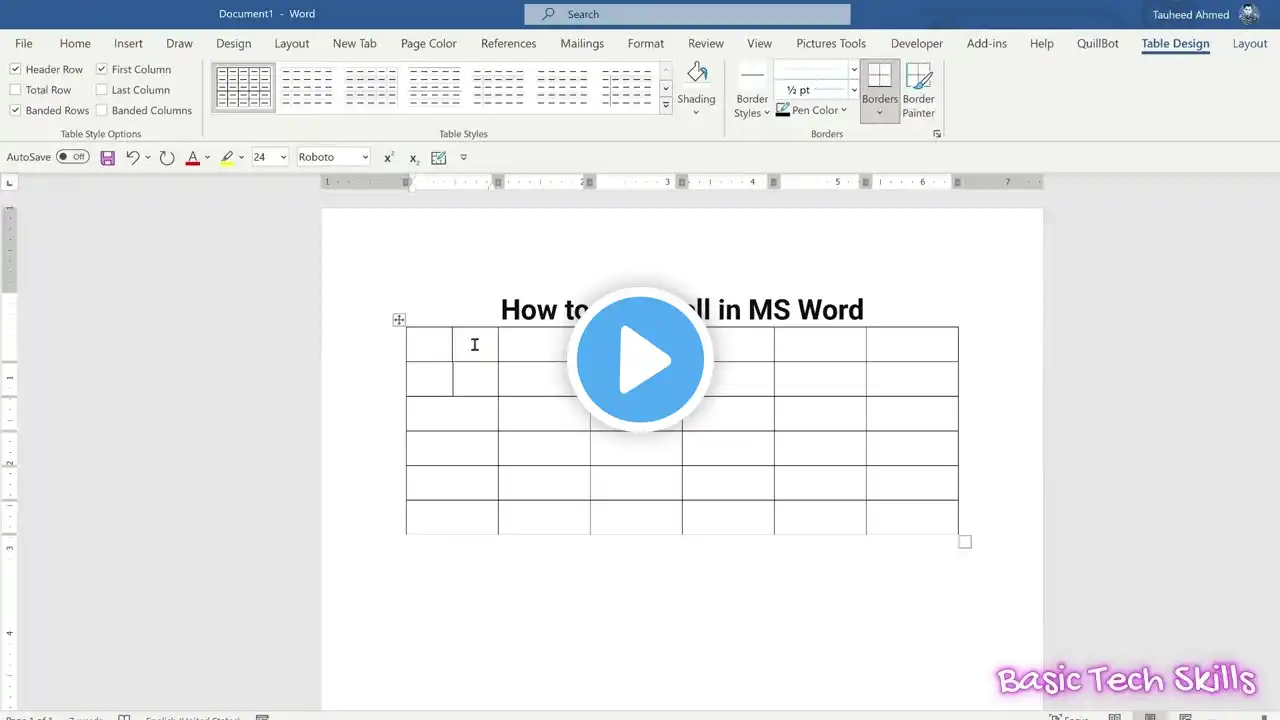Viewport: 1280px width, 720px height.
Task: Switch to the Home tab
Action: [75, 43]
